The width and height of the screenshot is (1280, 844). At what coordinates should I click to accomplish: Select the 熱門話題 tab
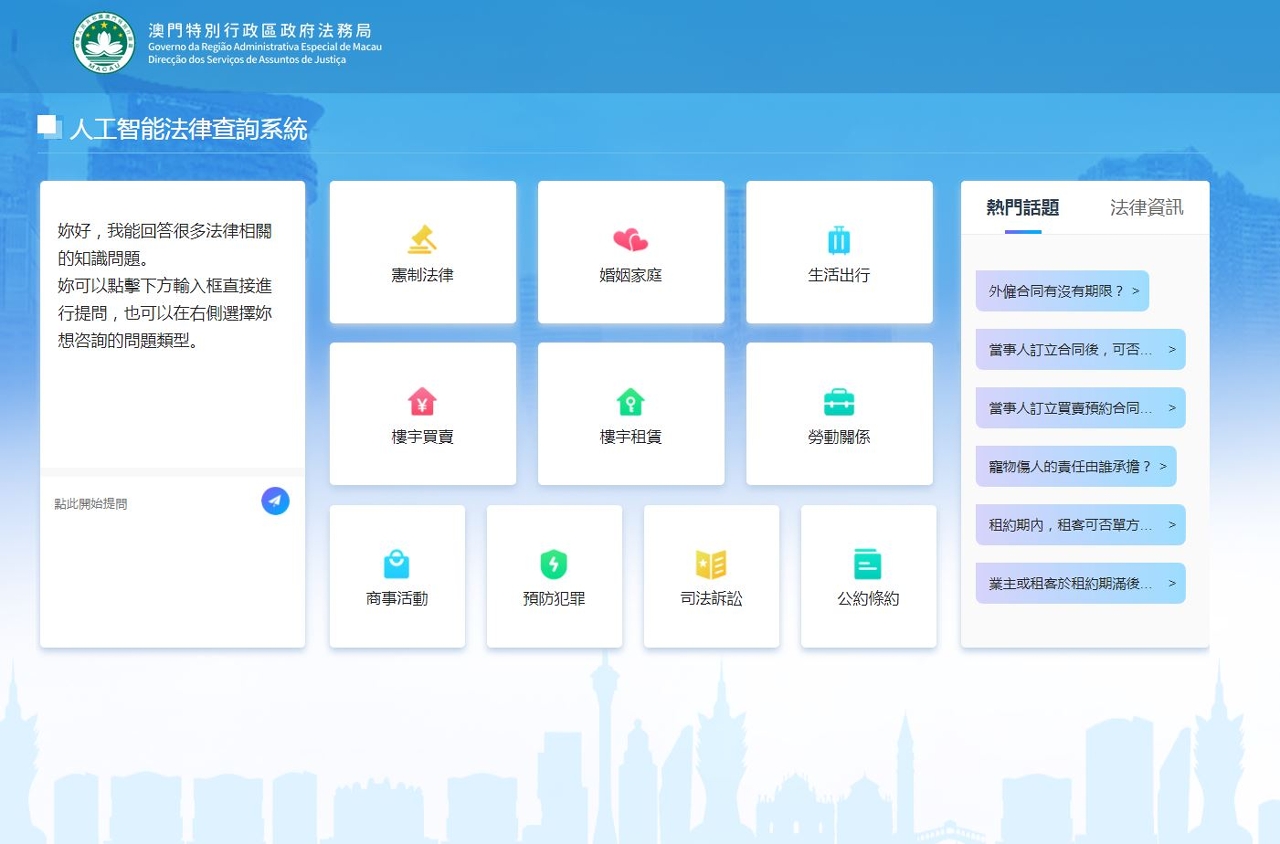(1022, 208)
